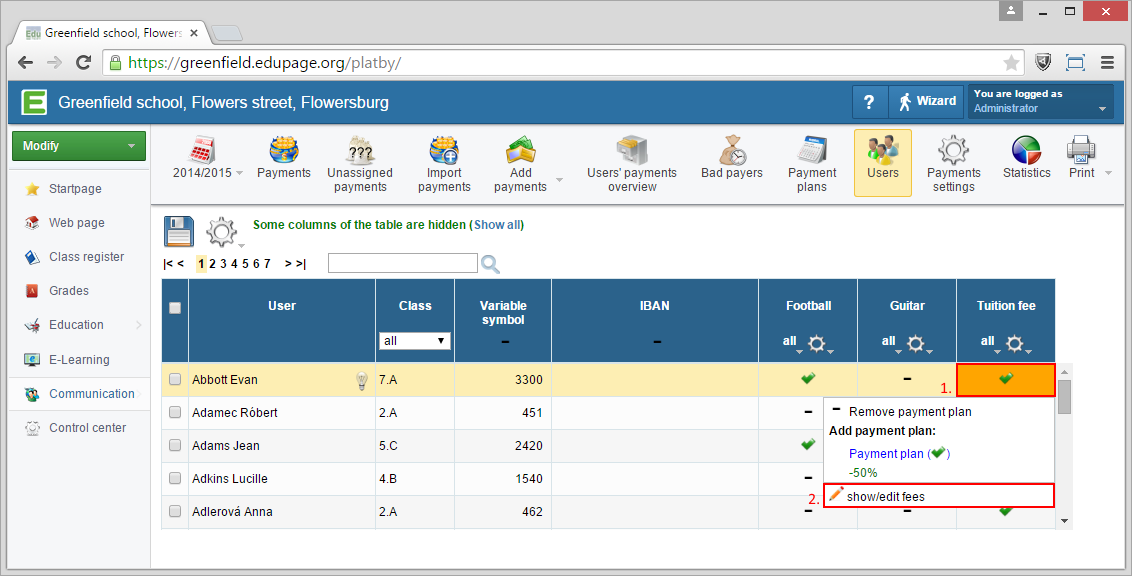1132x576 pixels.
Task: Go to page 3 of users
Action: point(223,264)
